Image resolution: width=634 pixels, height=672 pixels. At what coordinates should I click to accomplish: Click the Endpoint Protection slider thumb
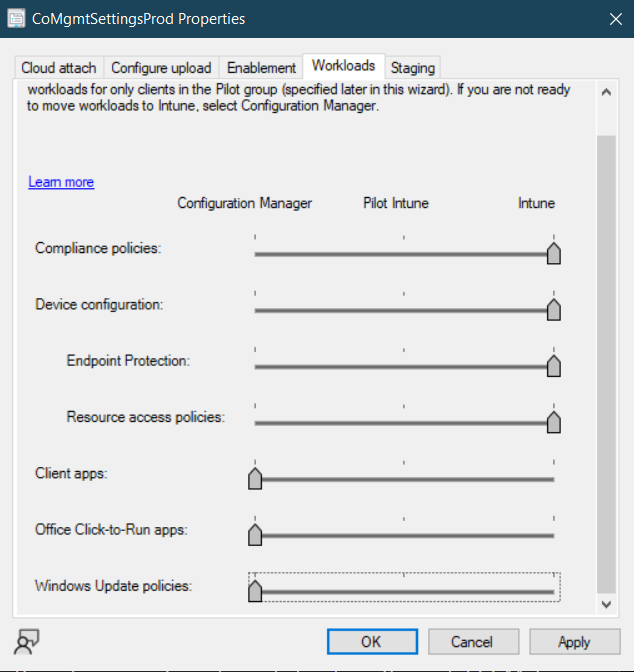click(x=553, y=366)
